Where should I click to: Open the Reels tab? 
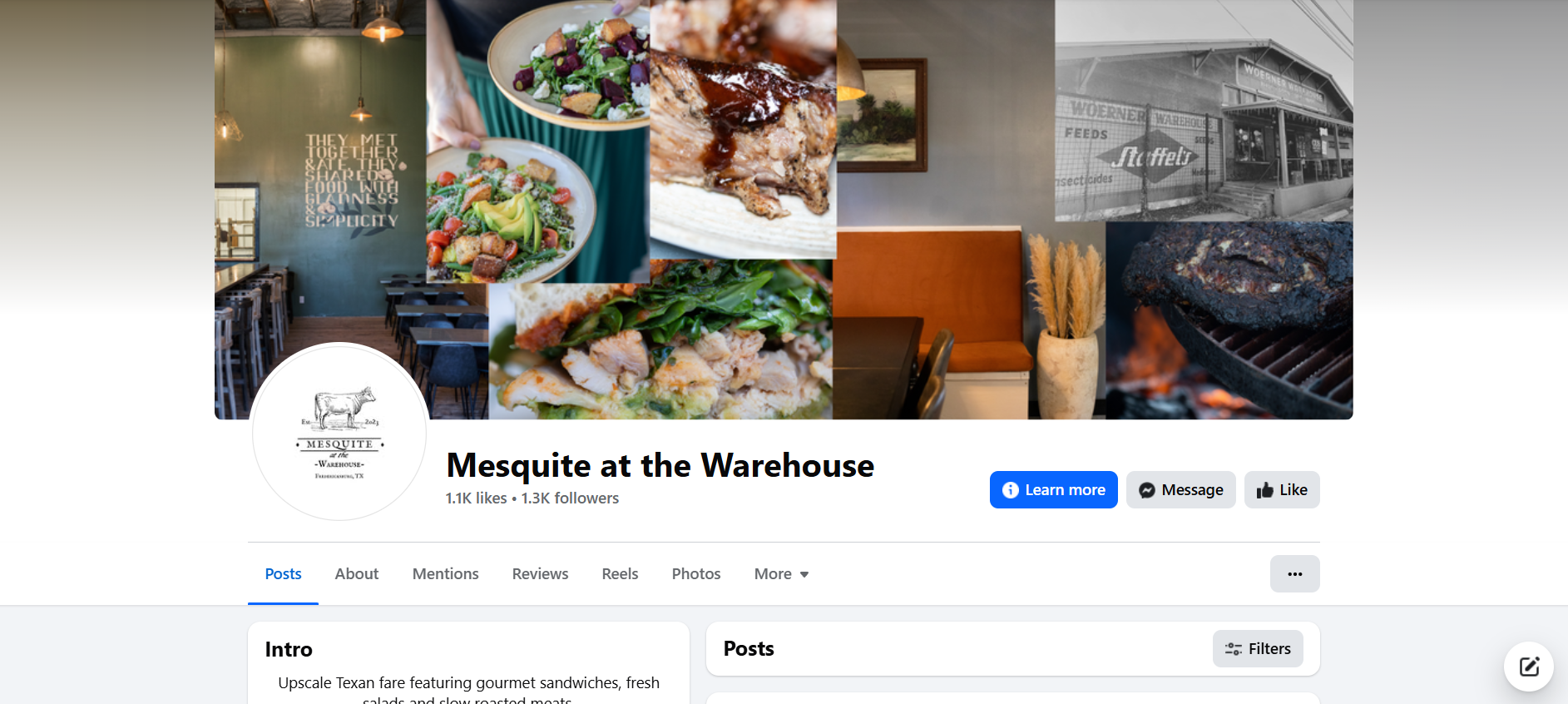(x=621, y=574)
